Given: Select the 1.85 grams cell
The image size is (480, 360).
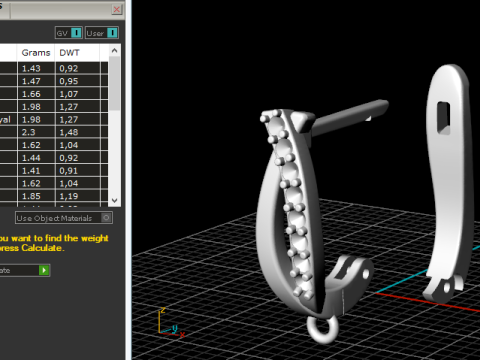Looking at the screenshot, I should pos(36,196).
